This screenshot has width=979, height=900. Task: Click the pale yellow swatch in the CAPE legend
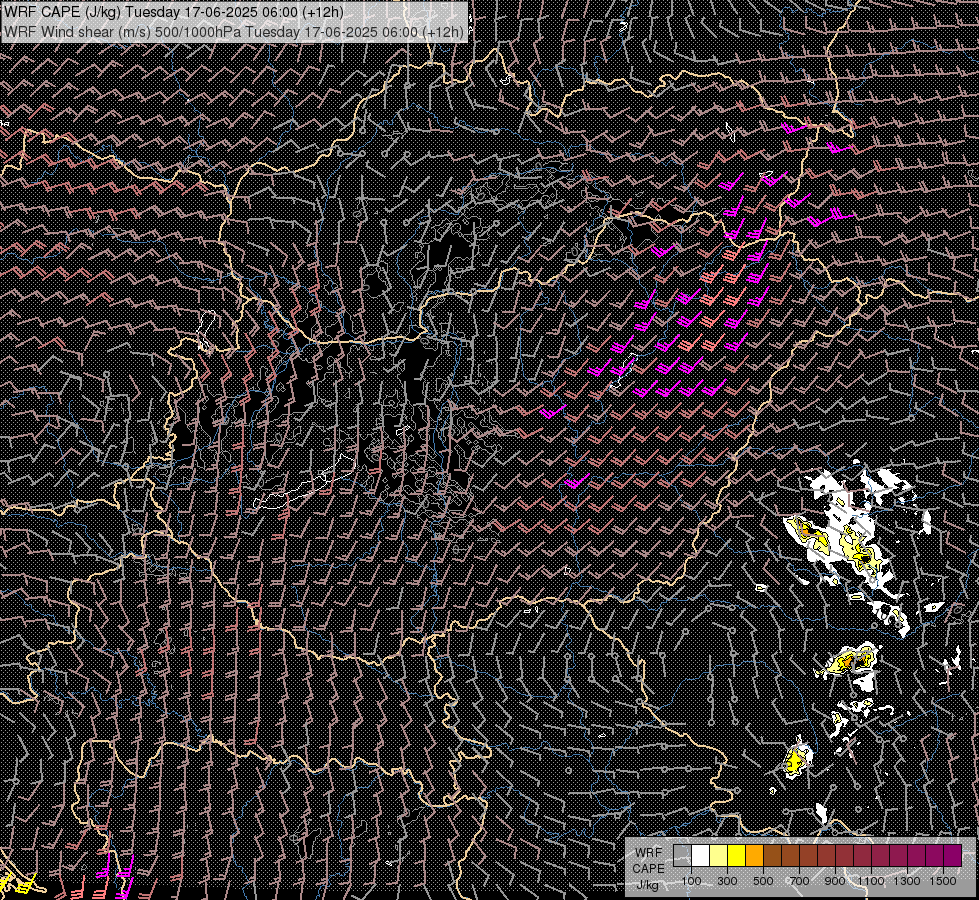719,855
